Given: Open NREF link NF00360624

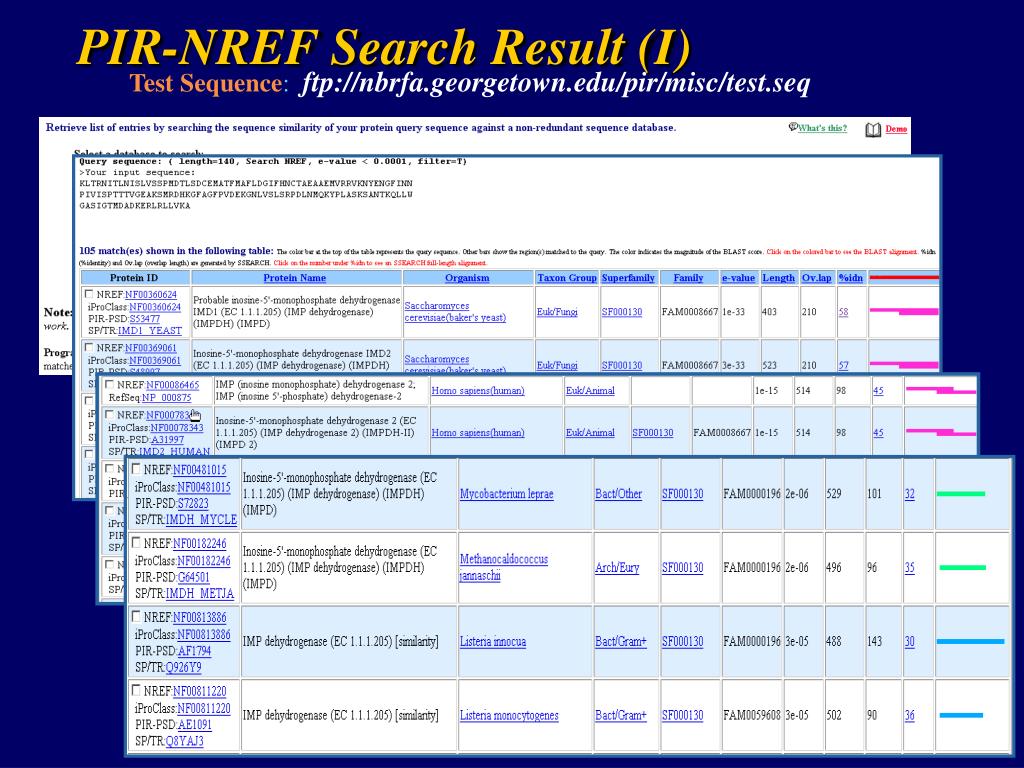Looking at the screenshot, I should (x=151, y=295).
